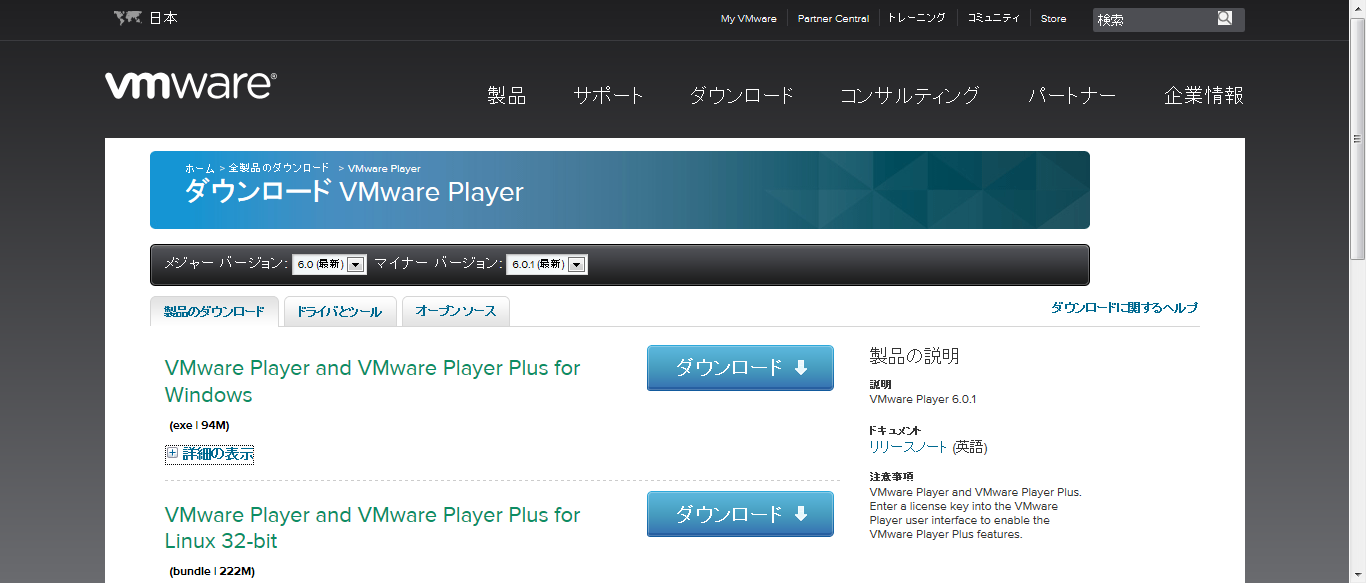Click the (exe | 94M) text
Viewport: 1366px width, 583px height.
click(x=199, y=425)
